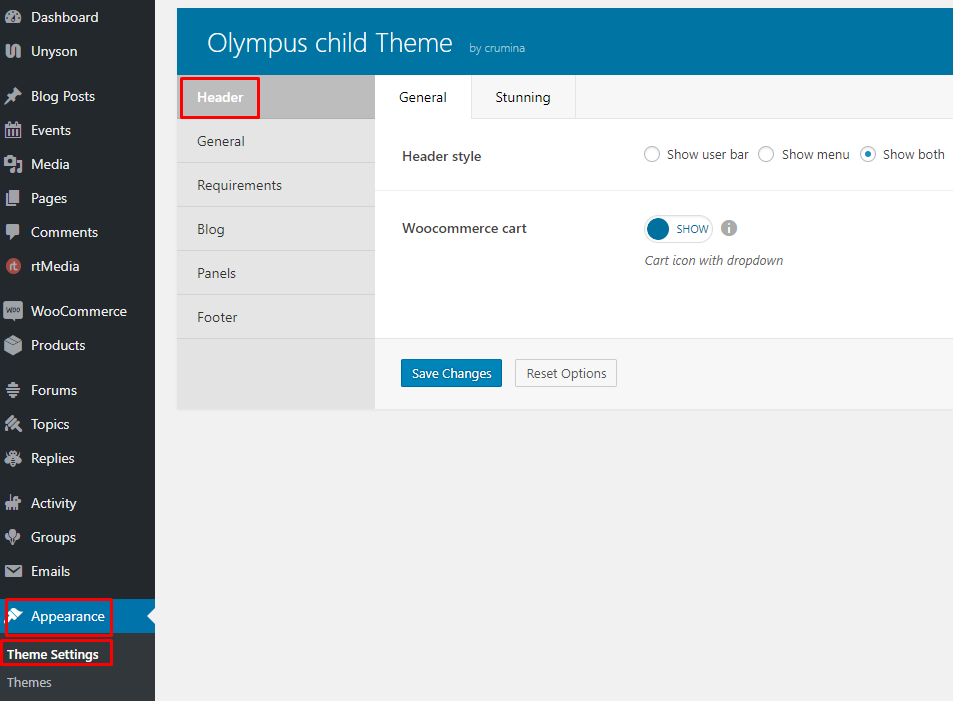
Task: Select the Show both radio option
Action: [x=868, y=154]
